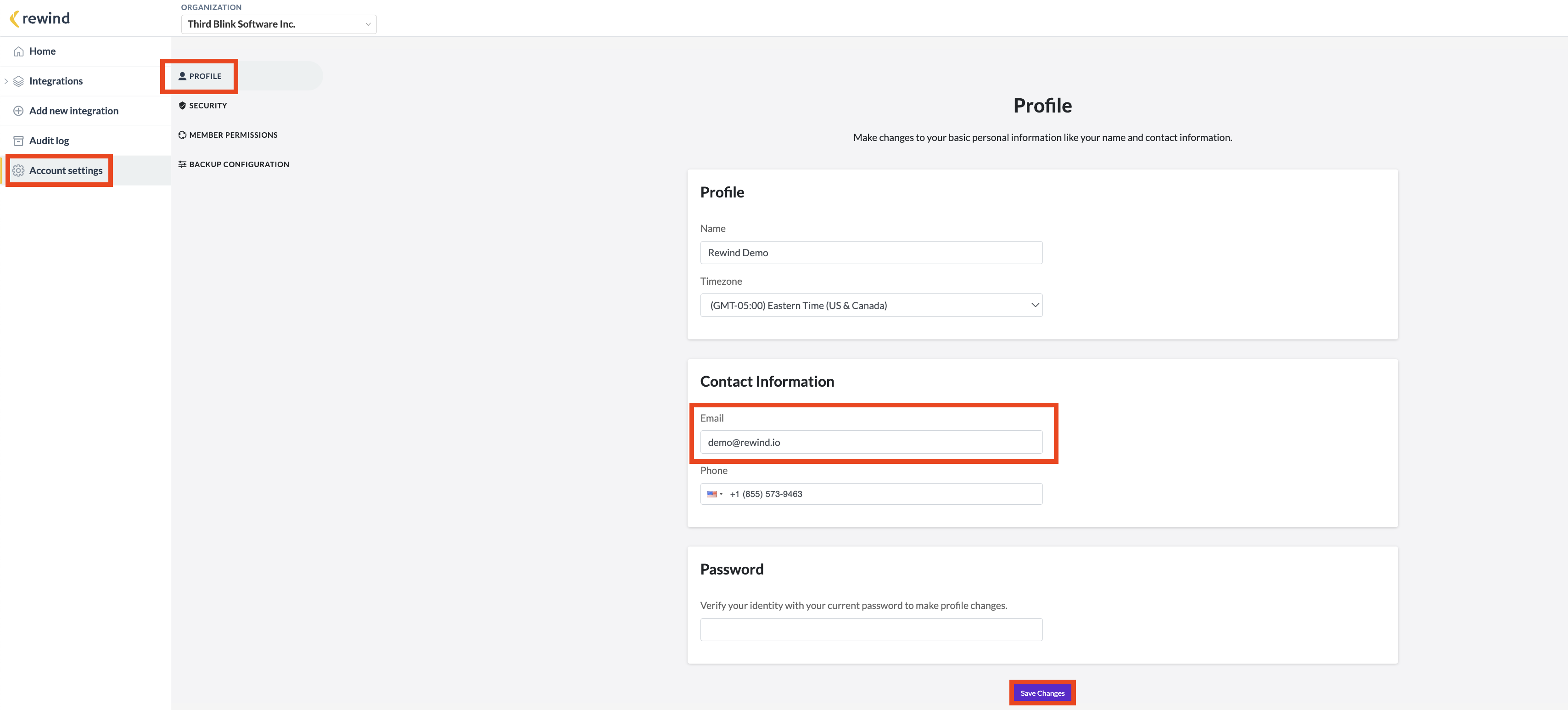This screenshot has height=710, width=1568.
Task: Open the Organization dropdown
Action: click(279, 24)
